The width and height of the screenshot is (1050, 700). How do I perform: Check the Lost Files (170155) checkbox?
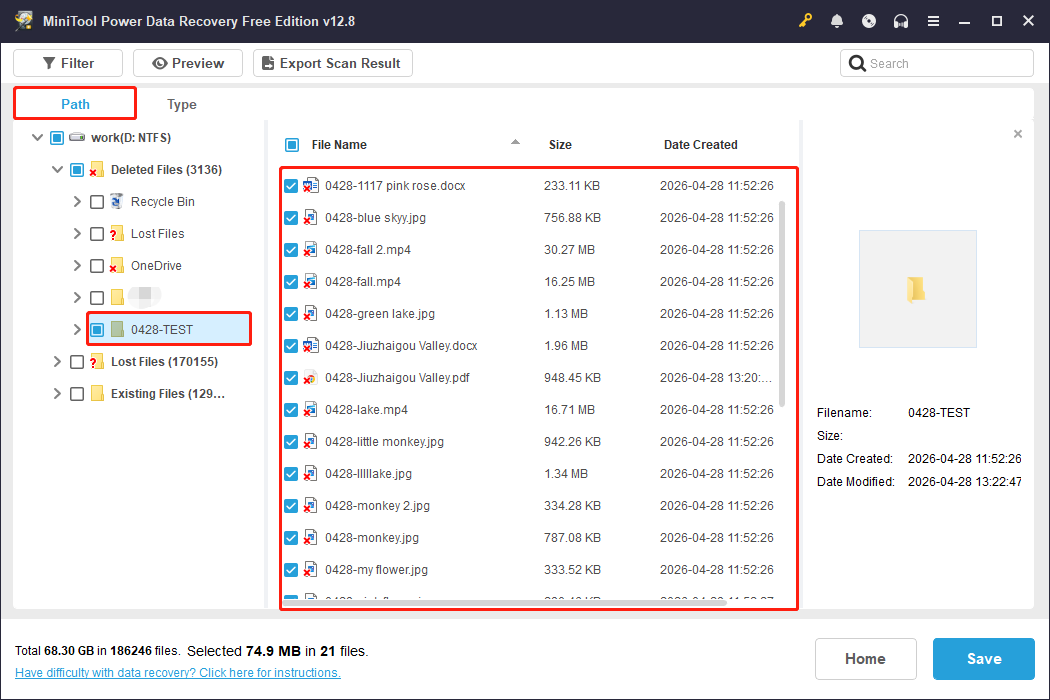click(77, 362)
